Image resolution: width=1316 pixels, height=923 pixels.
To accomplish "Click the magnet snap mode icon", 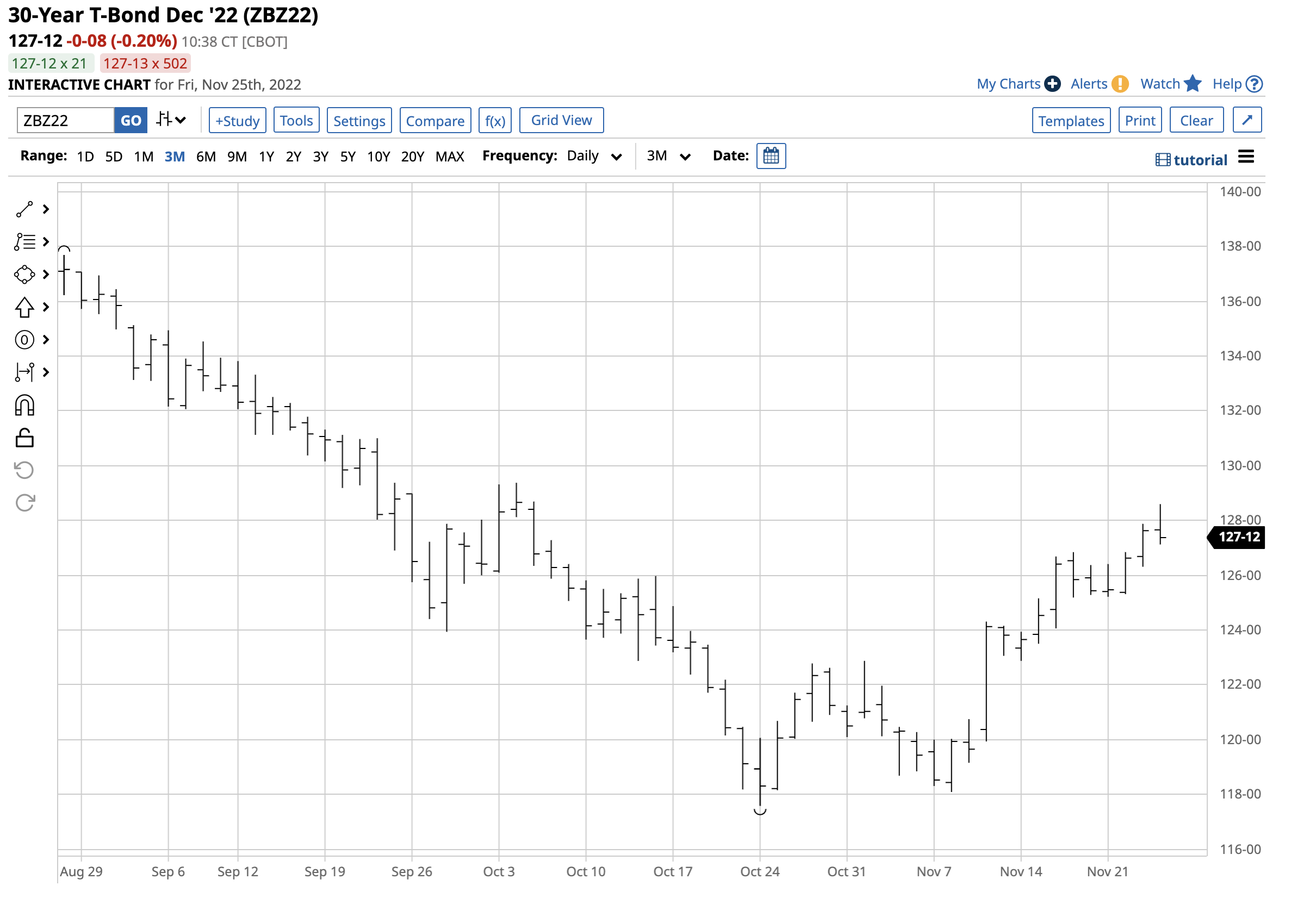I will pos(24,406).
